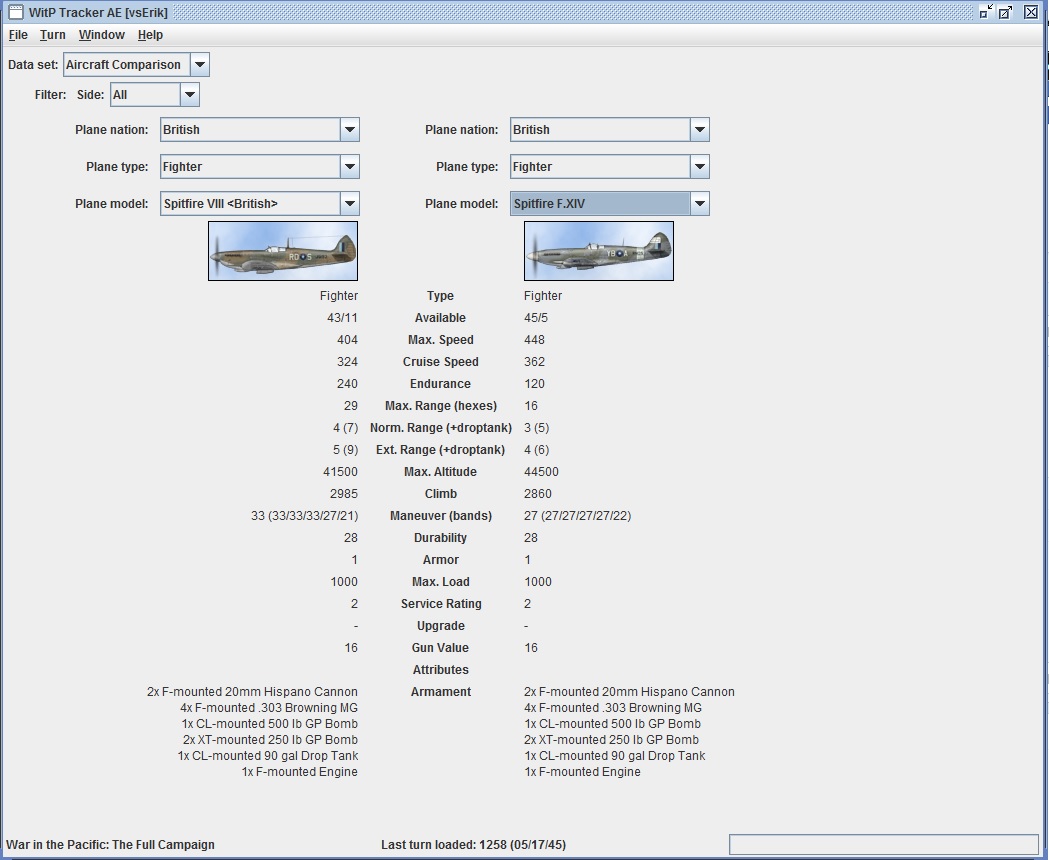Click the Cruise Speed row label
Image resolution: width=1049 pixels, height=860 pixels.
tap(440, 362)
